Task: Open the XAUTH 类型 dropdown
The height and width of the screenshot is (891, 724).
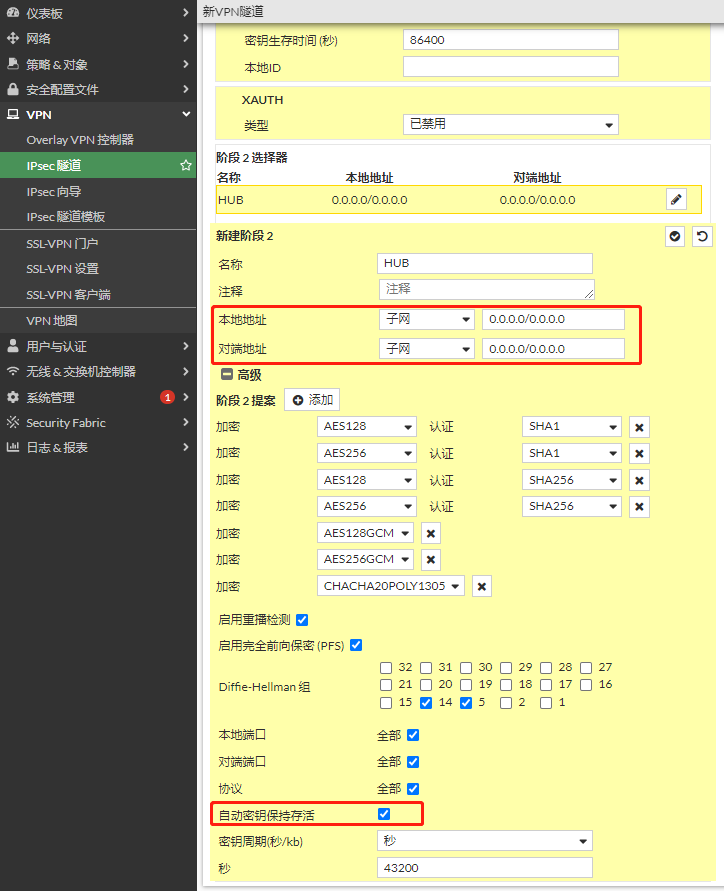Action: pyautogui.click(x=511, y=124)
